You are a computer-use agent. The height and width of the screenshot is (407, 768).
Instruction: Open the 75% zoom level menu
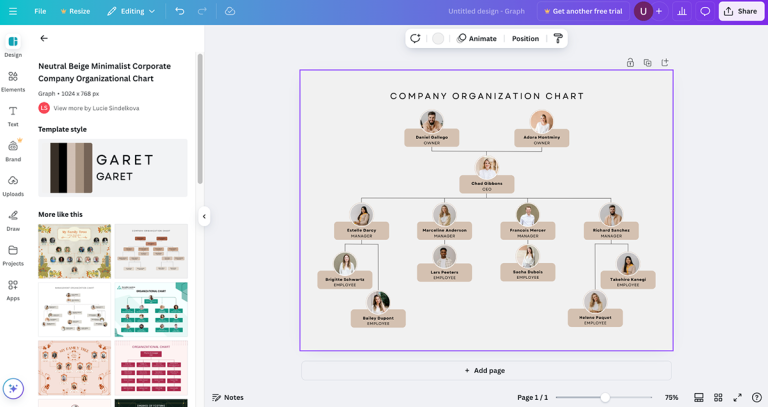671,398
